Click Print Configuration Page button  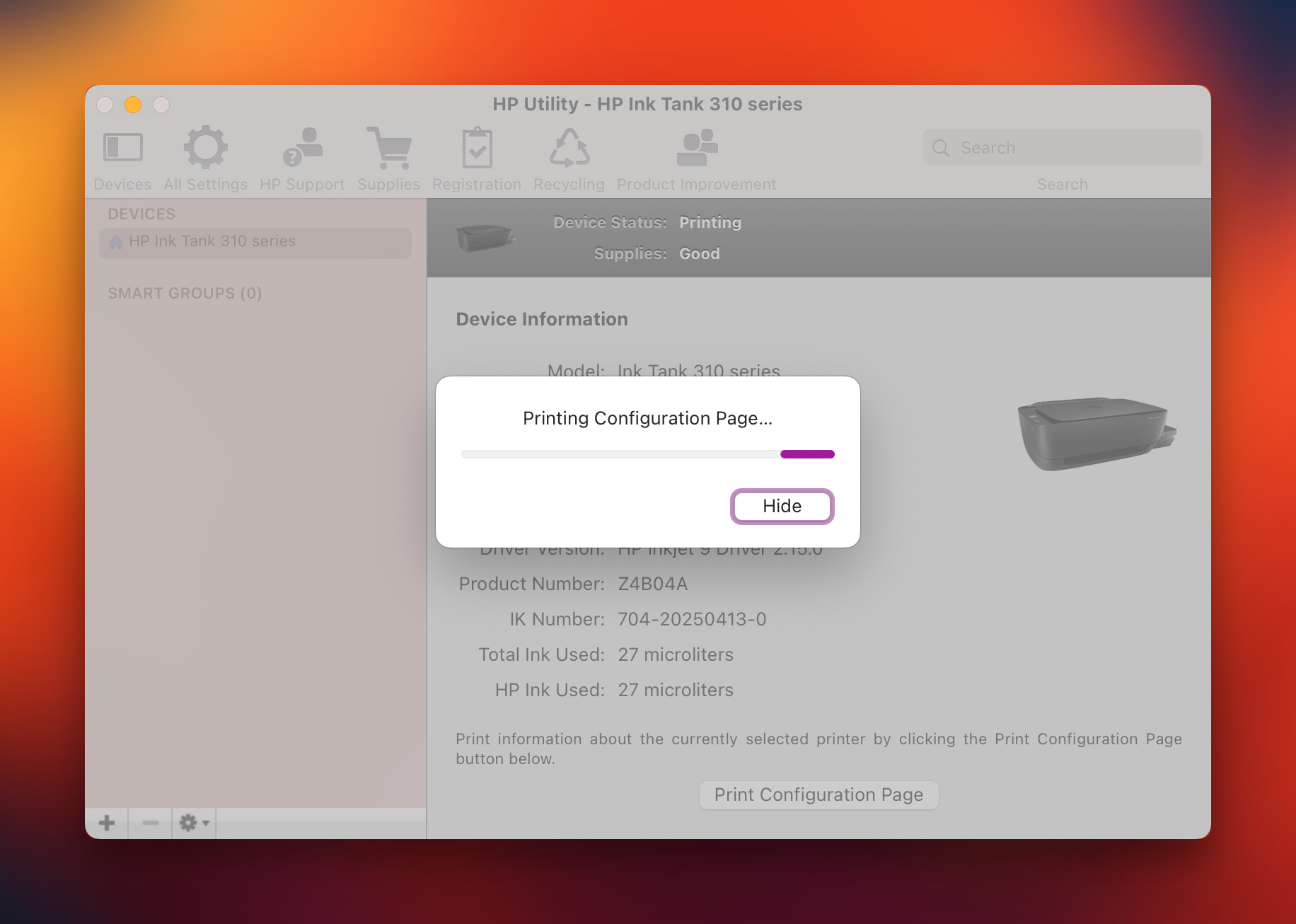818,795
